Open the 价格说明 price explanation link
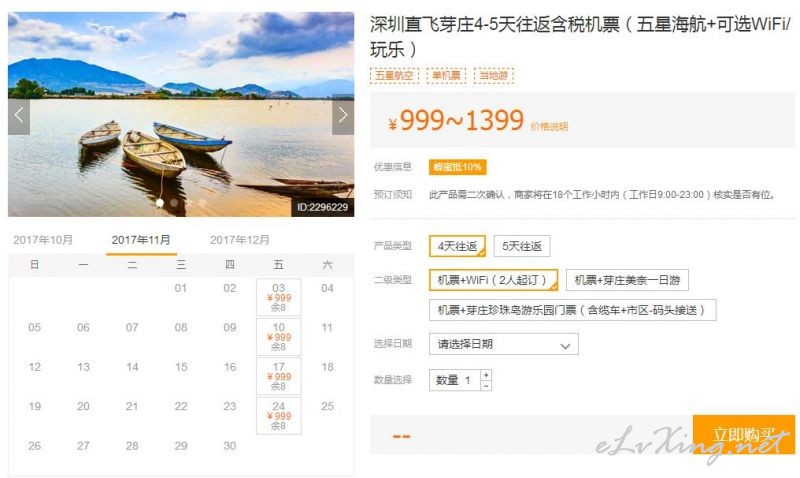This screenshot has width=800, height=478. pyautogui.click(x=549, y=127)
